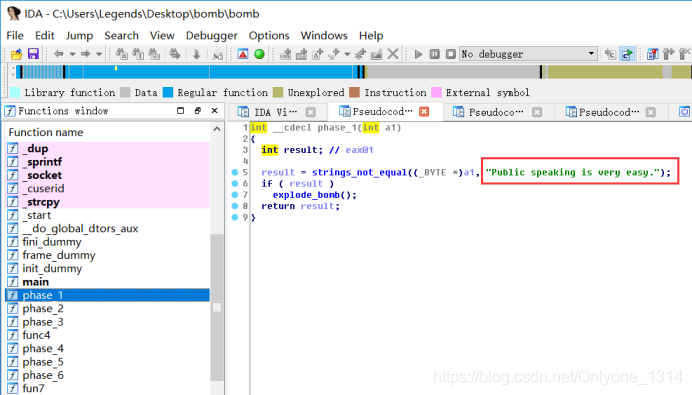Select _socket in functions list
Screen dimensions: 692x395
(108, 175)
